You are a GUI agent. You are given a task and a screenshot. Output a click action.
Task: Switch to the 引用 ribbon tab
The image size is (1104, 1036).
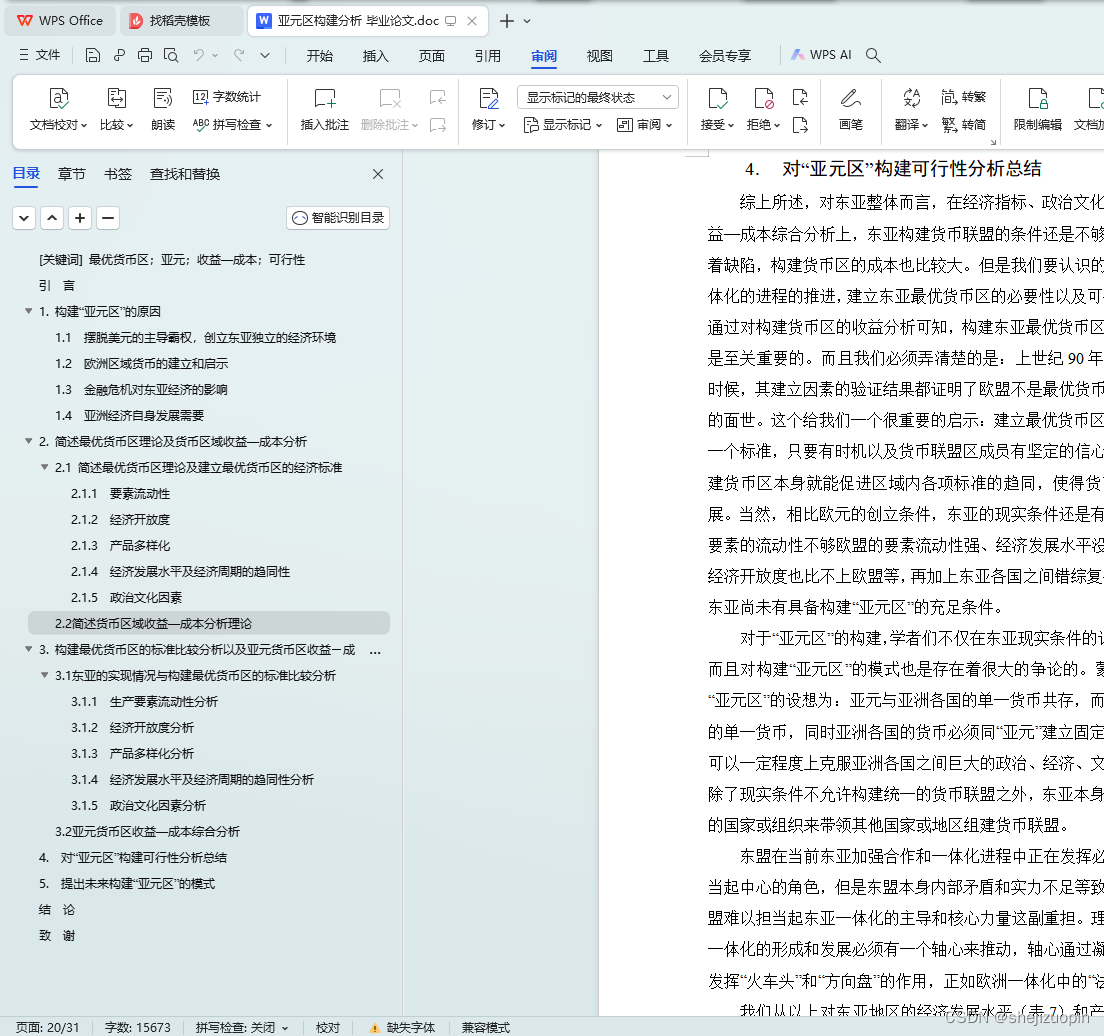[x=487, y=56]
